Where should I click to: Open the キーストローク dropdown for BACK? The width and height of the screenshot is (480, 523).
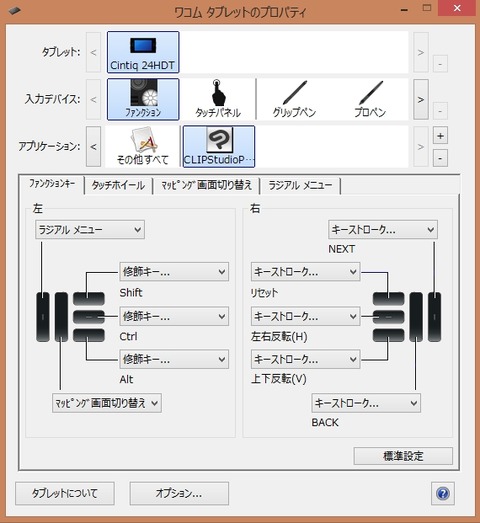point(366,403)
